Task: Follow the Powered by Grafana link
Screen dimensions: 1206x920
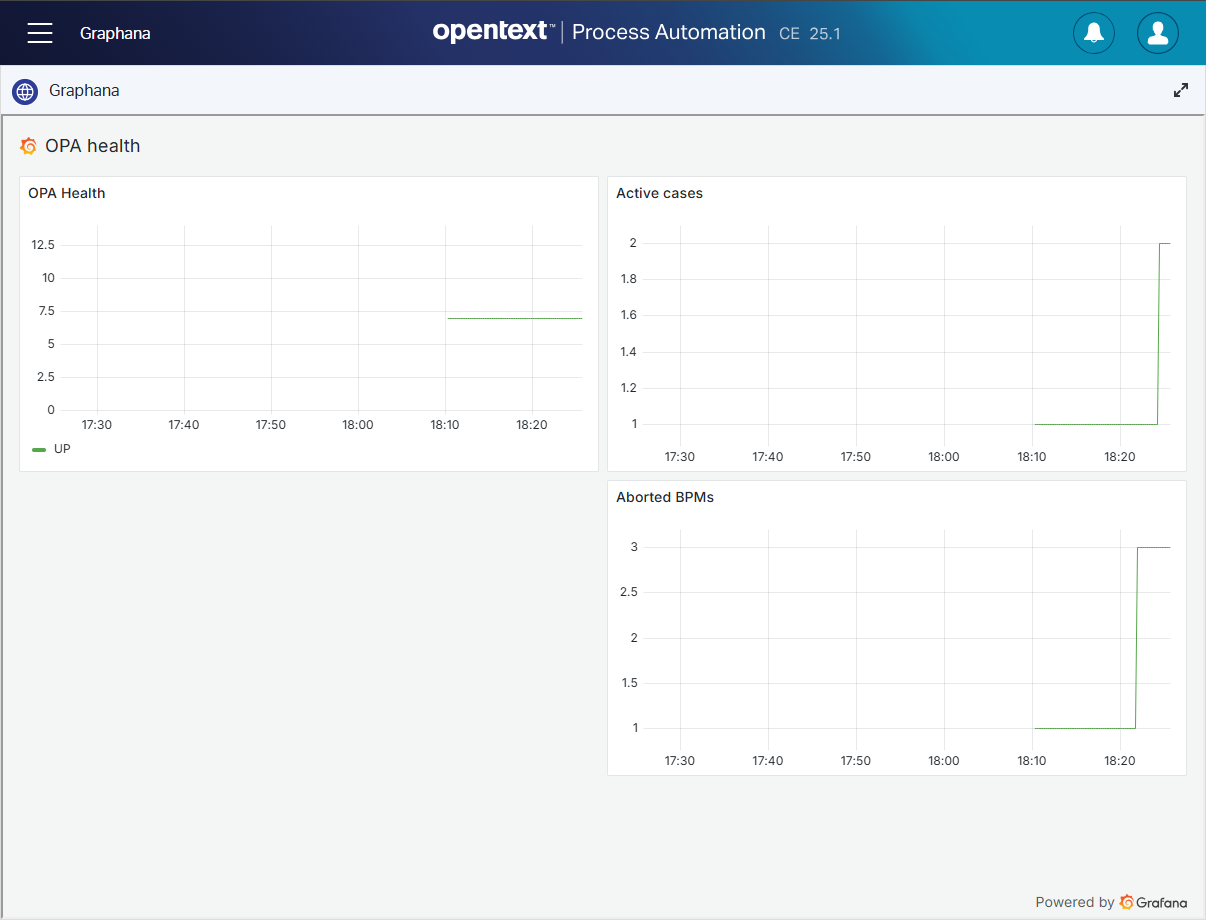Action: point(1110,902)
